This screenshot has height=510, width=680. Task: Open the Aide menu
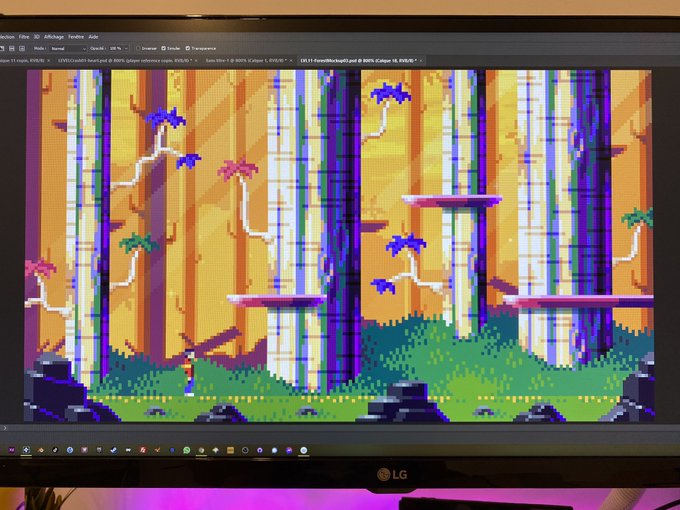point(93,37)
